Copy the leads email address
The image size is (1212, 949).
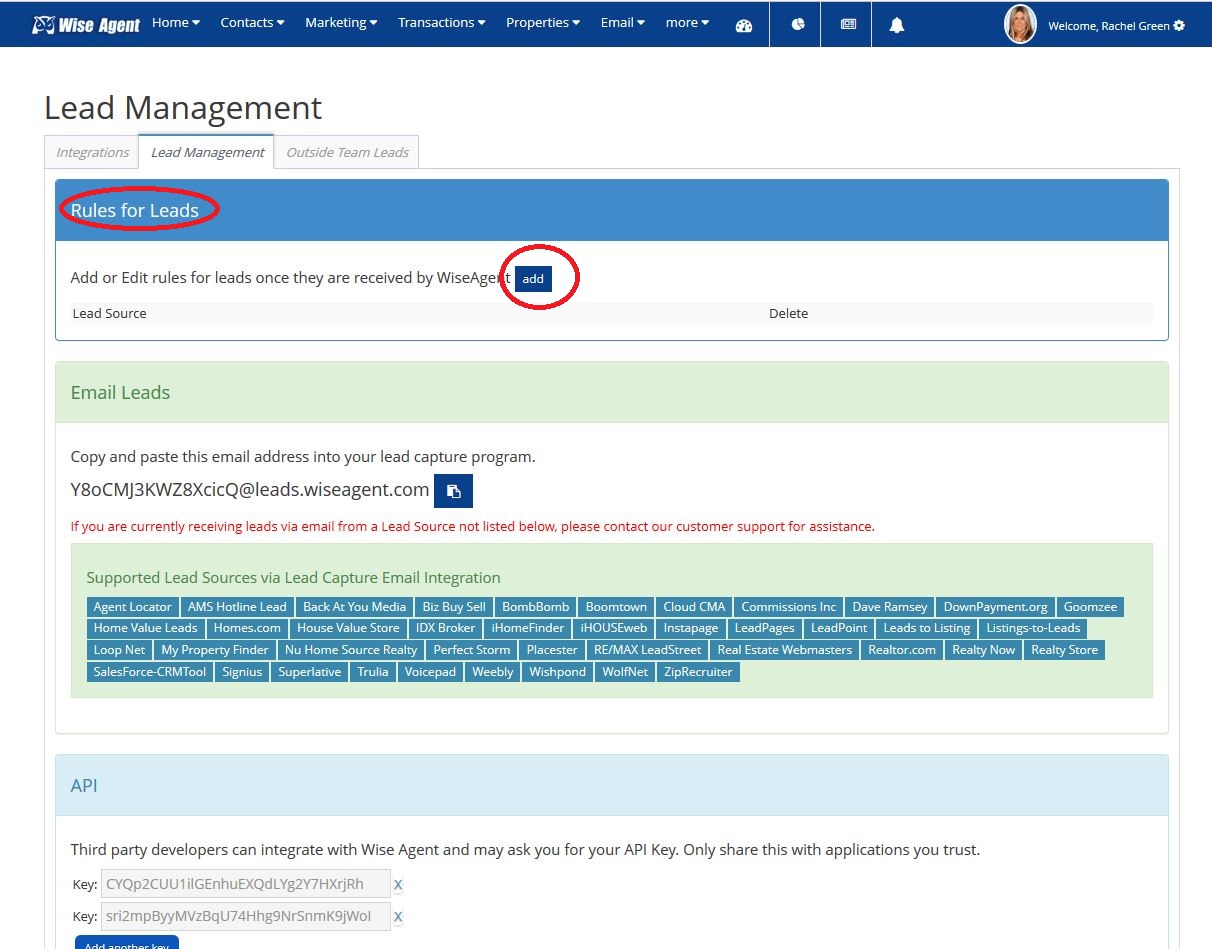pos(453,491)
